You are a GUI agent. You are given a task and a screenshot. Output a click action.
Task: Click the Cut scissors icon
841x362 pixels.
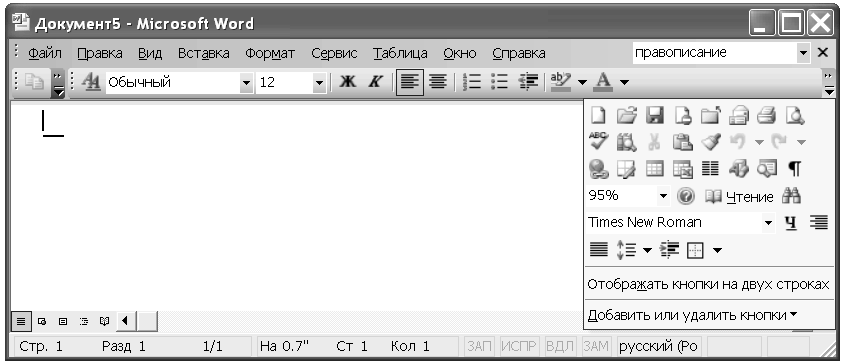pyautogui.click(x=654, y=142)
